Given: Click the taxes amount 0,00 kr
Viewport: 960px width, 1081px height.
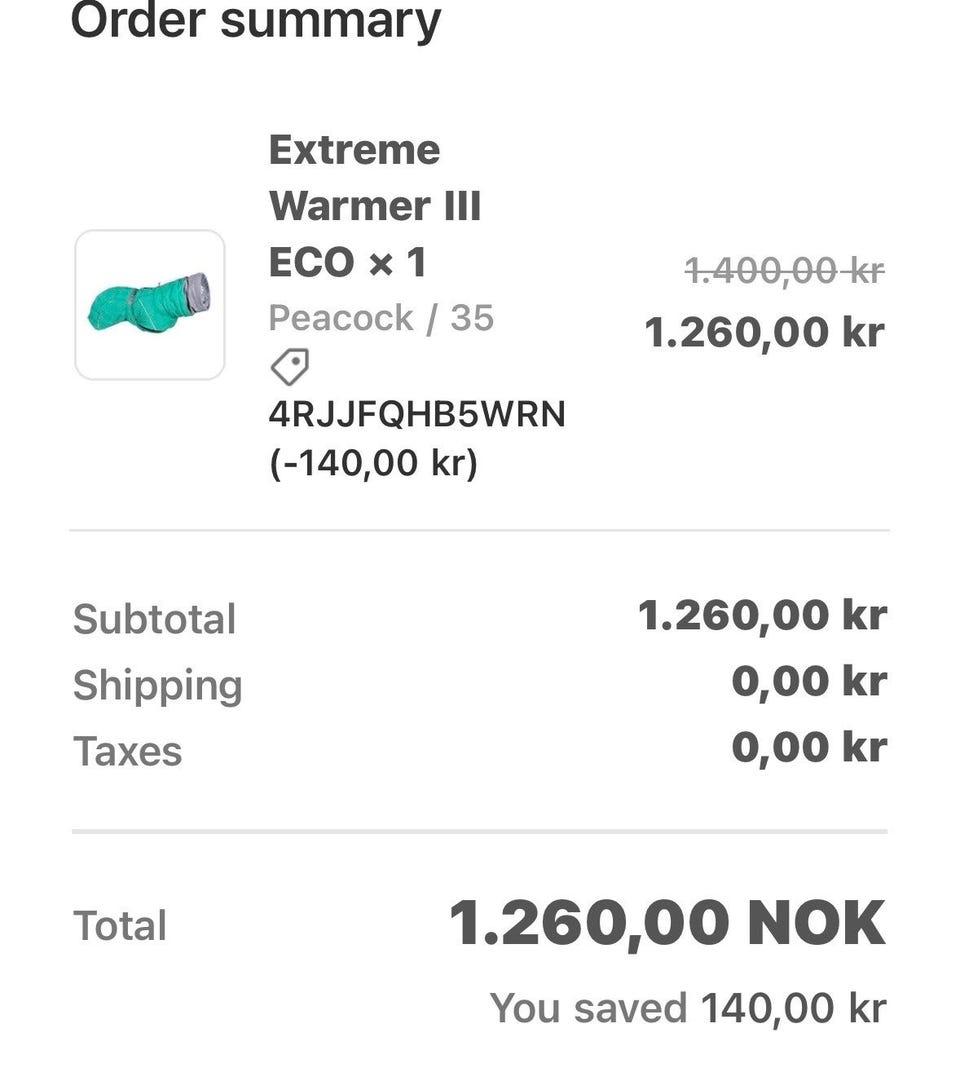Looking at the screenshot, I should click(x=809, y=748).
